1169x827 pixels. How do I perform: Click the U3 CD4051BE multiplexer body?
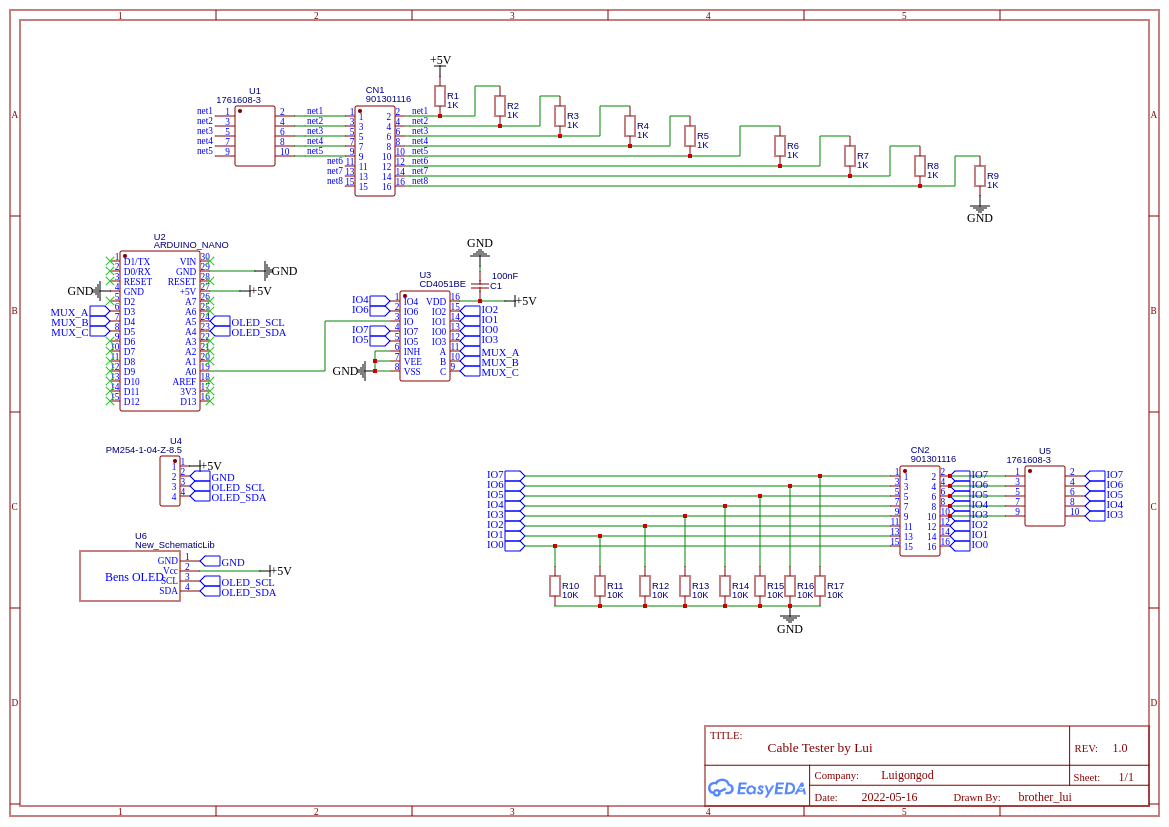tap(425, 336)
